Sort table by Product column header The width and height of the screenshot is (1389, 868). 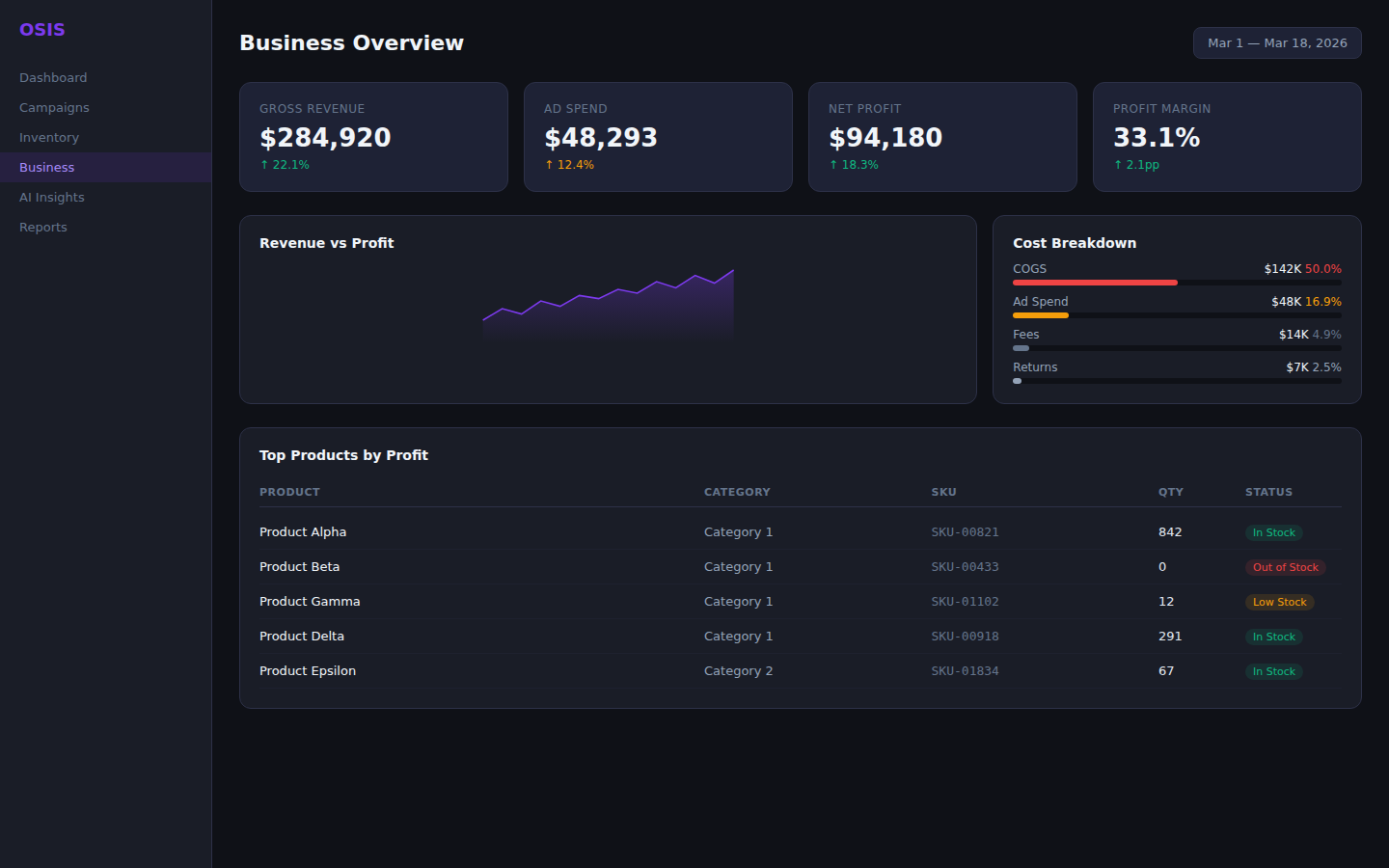click(289, 492)
